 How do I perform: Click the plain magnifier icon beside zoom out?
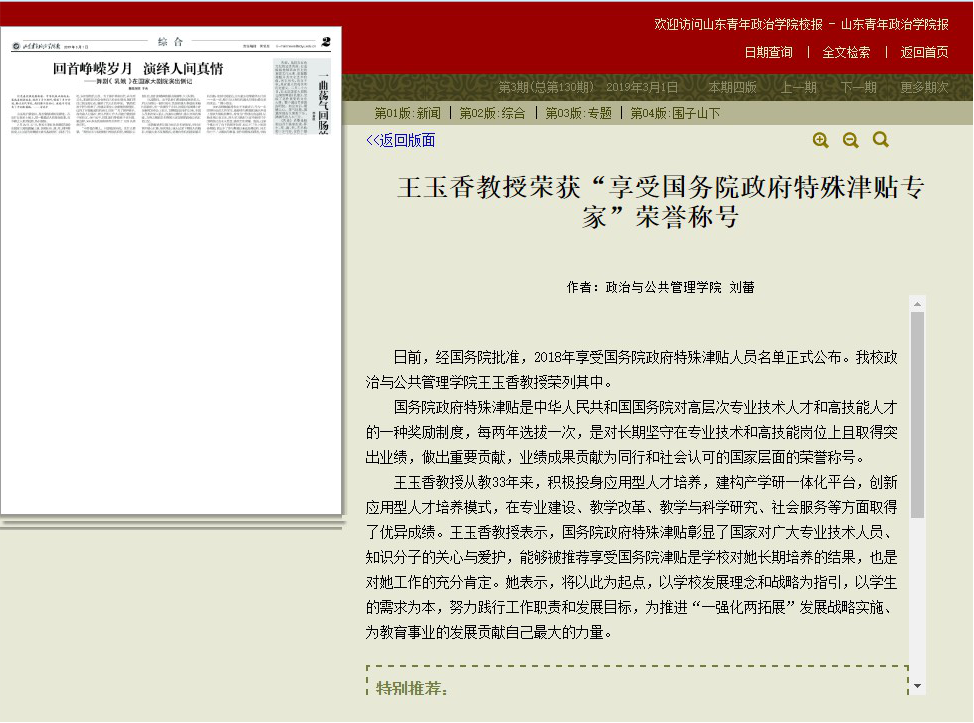pyautogui.click(x=880, y=140)
